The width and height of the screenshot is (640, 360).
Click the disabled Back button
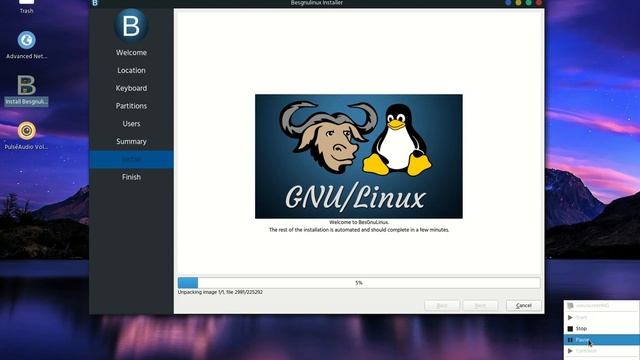coord(442,306)
